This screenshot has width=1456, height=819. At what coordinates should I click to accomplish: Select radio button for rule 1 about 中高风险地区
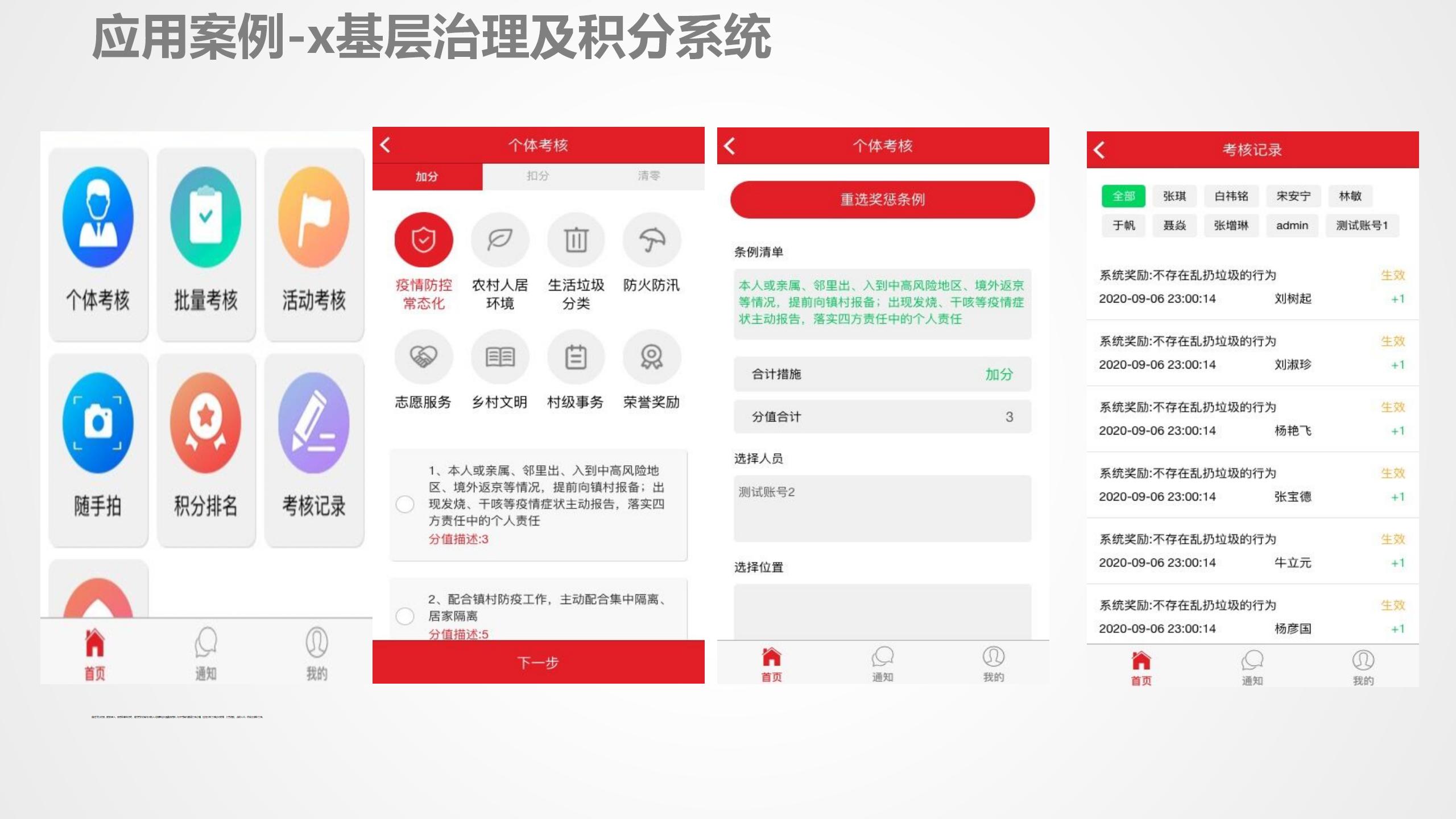[406, 504]
